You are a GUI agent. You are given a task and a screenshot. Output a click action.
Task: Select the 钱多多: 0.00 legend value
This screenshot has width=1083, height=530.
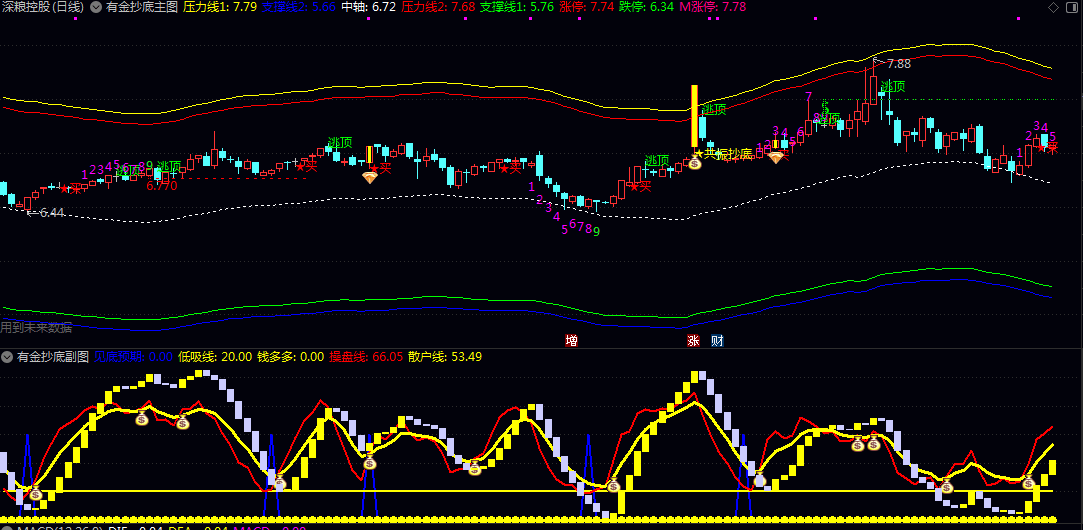(x=290, y=357)
